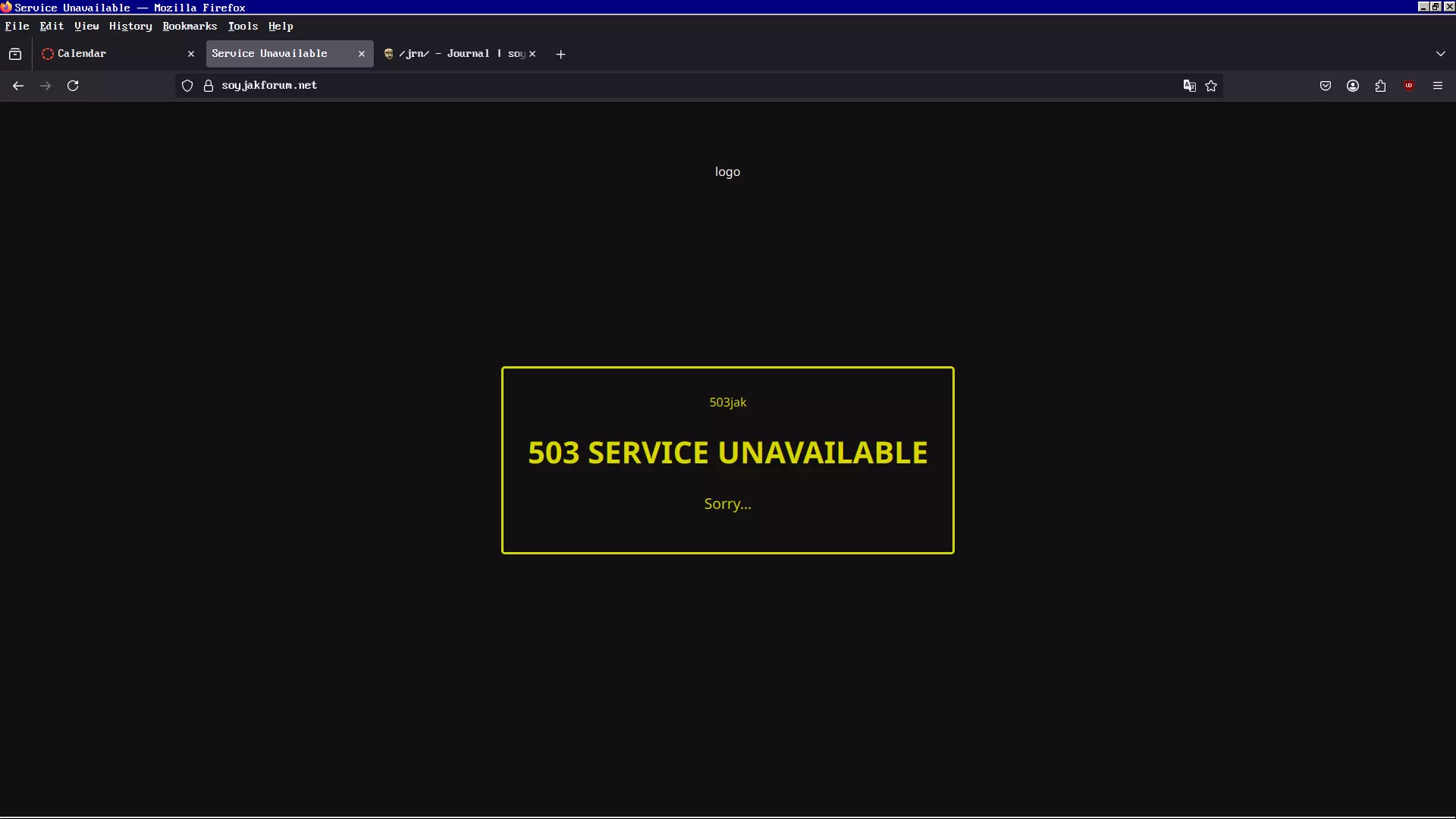
Task: Open the Firefox View icon
Action: (15, 54)
